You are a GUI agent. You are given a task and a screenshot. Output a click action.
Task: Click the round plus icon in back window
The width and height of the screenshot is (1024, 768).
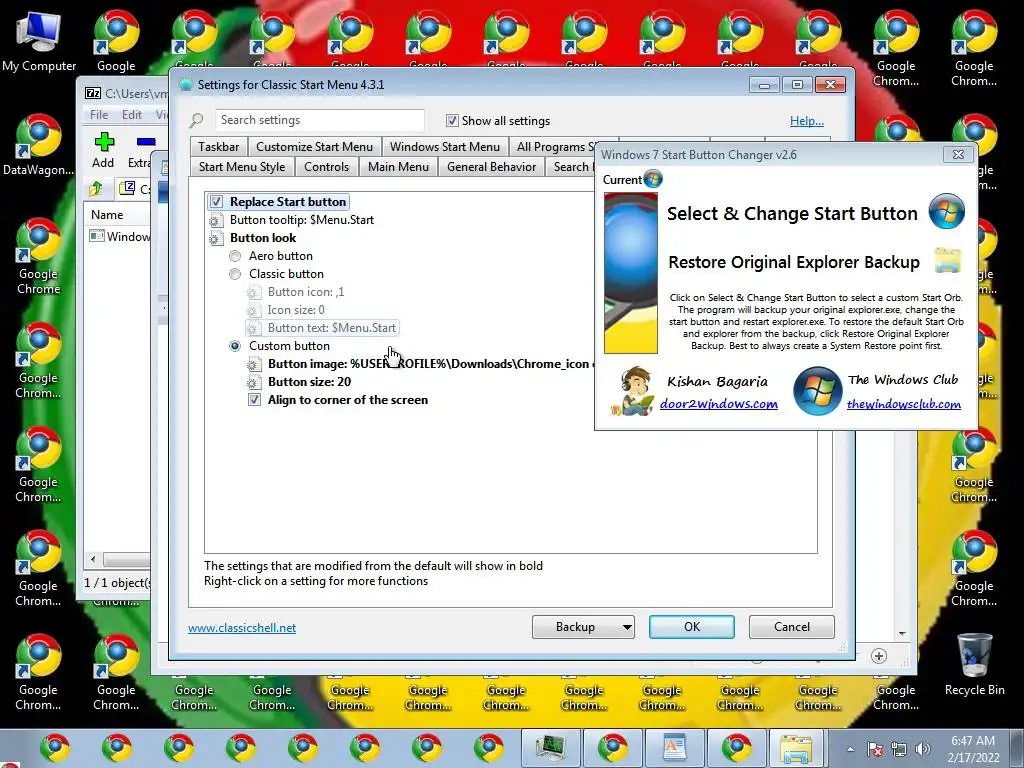[879, 656]
